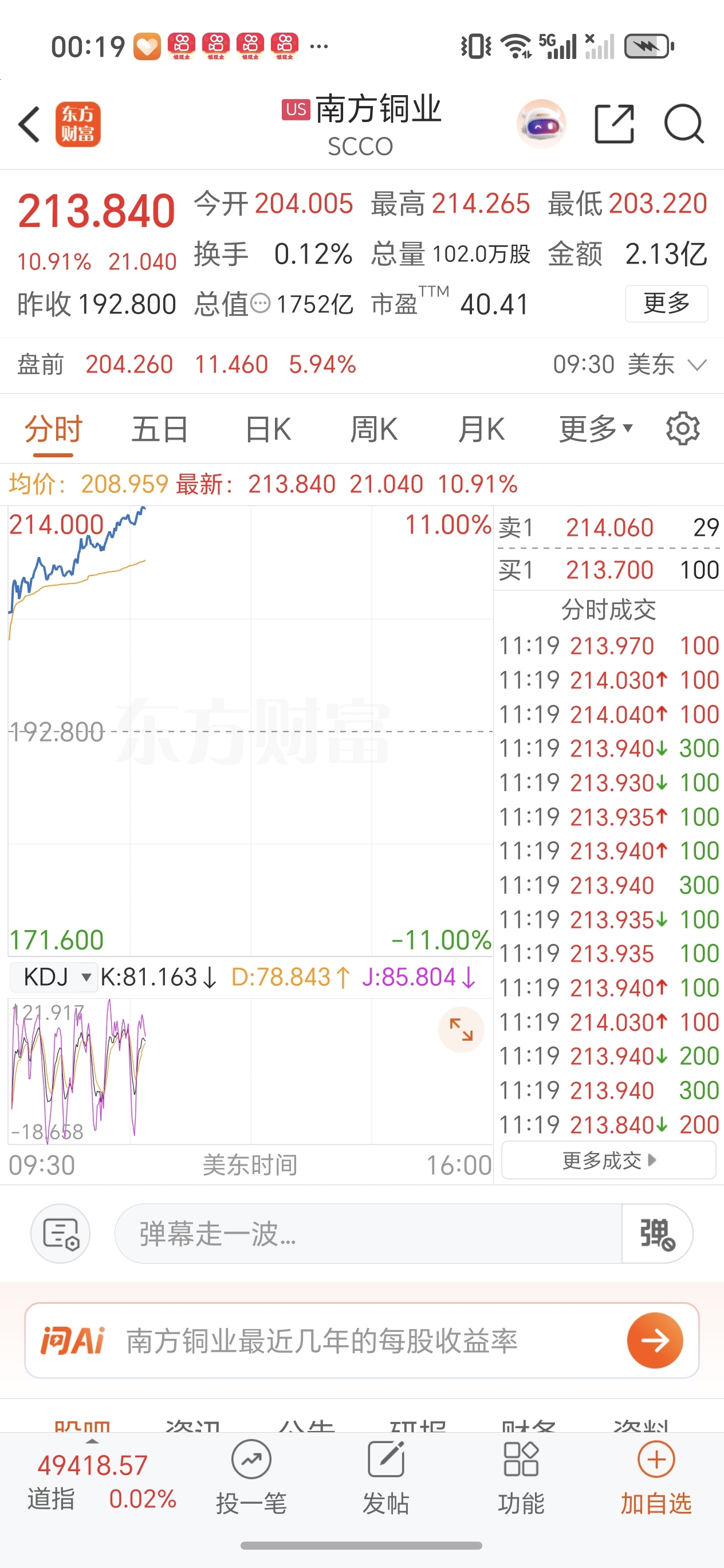
Task: Open the KDJ indicator selector dropdown
Action: [53, 977]
